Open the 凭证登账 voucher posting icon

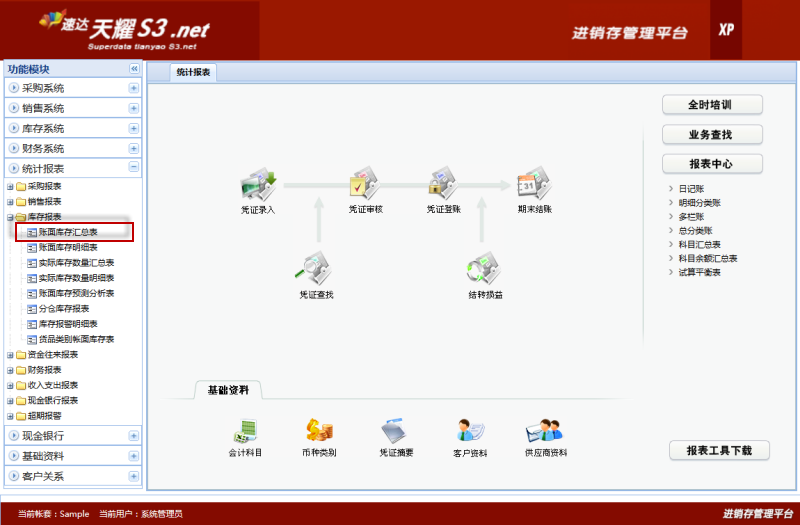coord(443,185)
